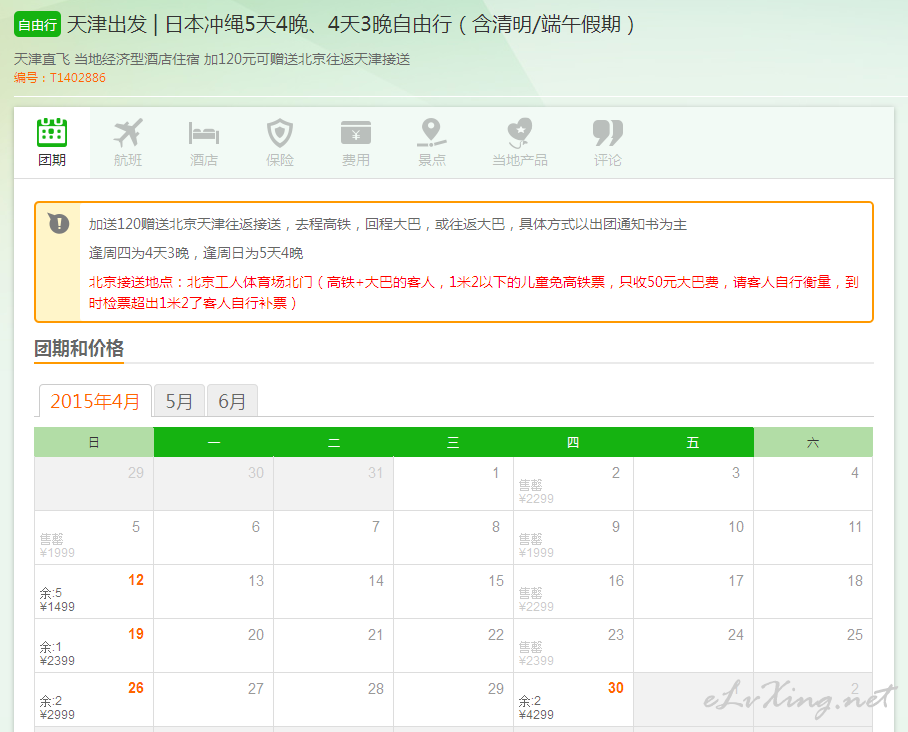Choose April 12 departure priced ¥1499
The width and height of the screenshot is (908, 732).
tap(94, 591)
